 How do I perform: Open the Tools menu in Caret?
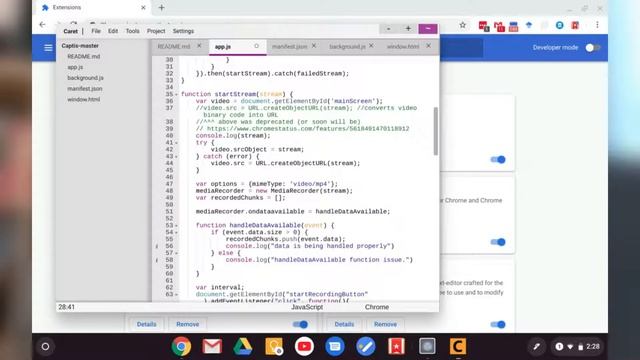132,31
